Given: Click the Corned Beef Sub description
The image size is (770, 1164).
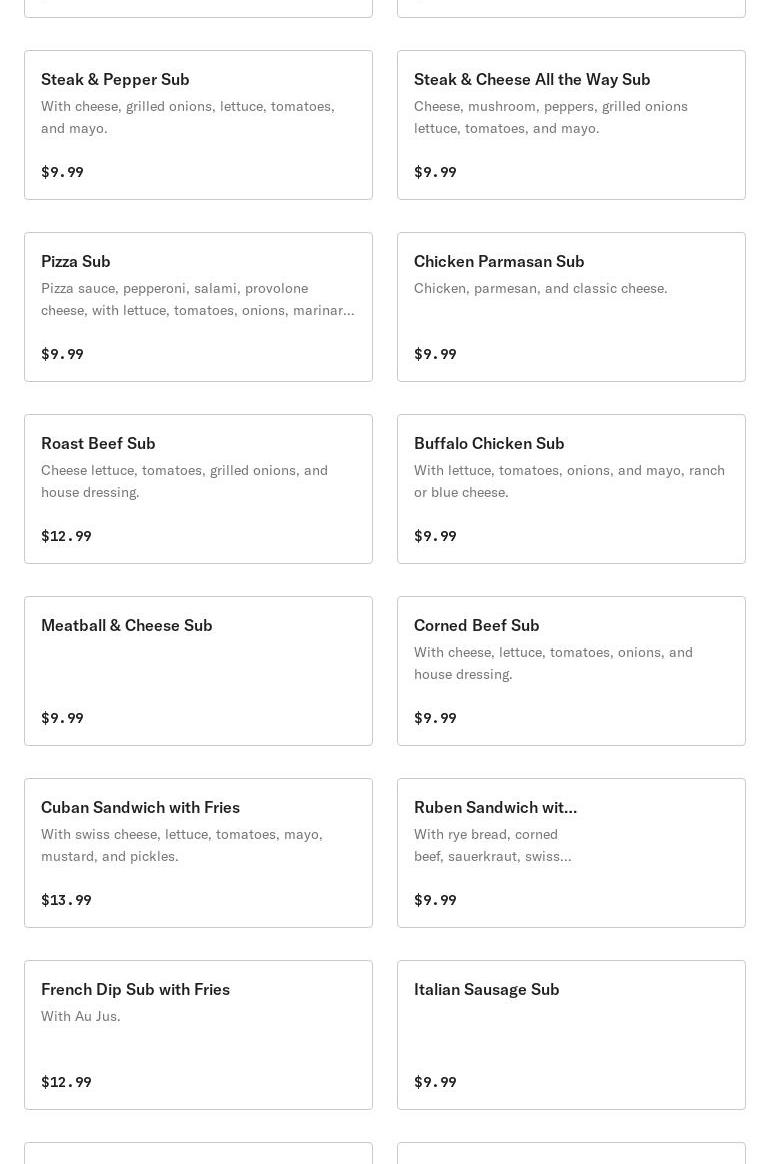Looking at the screenshot, I should [553, 663].
